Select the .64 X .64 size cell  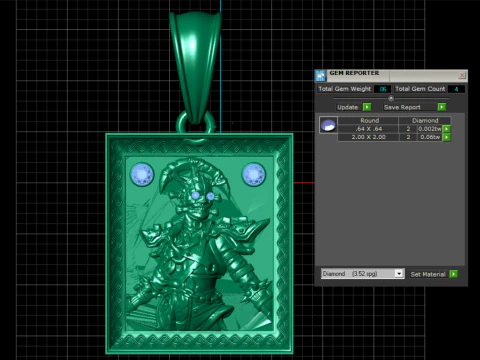[x=368, y=129]
